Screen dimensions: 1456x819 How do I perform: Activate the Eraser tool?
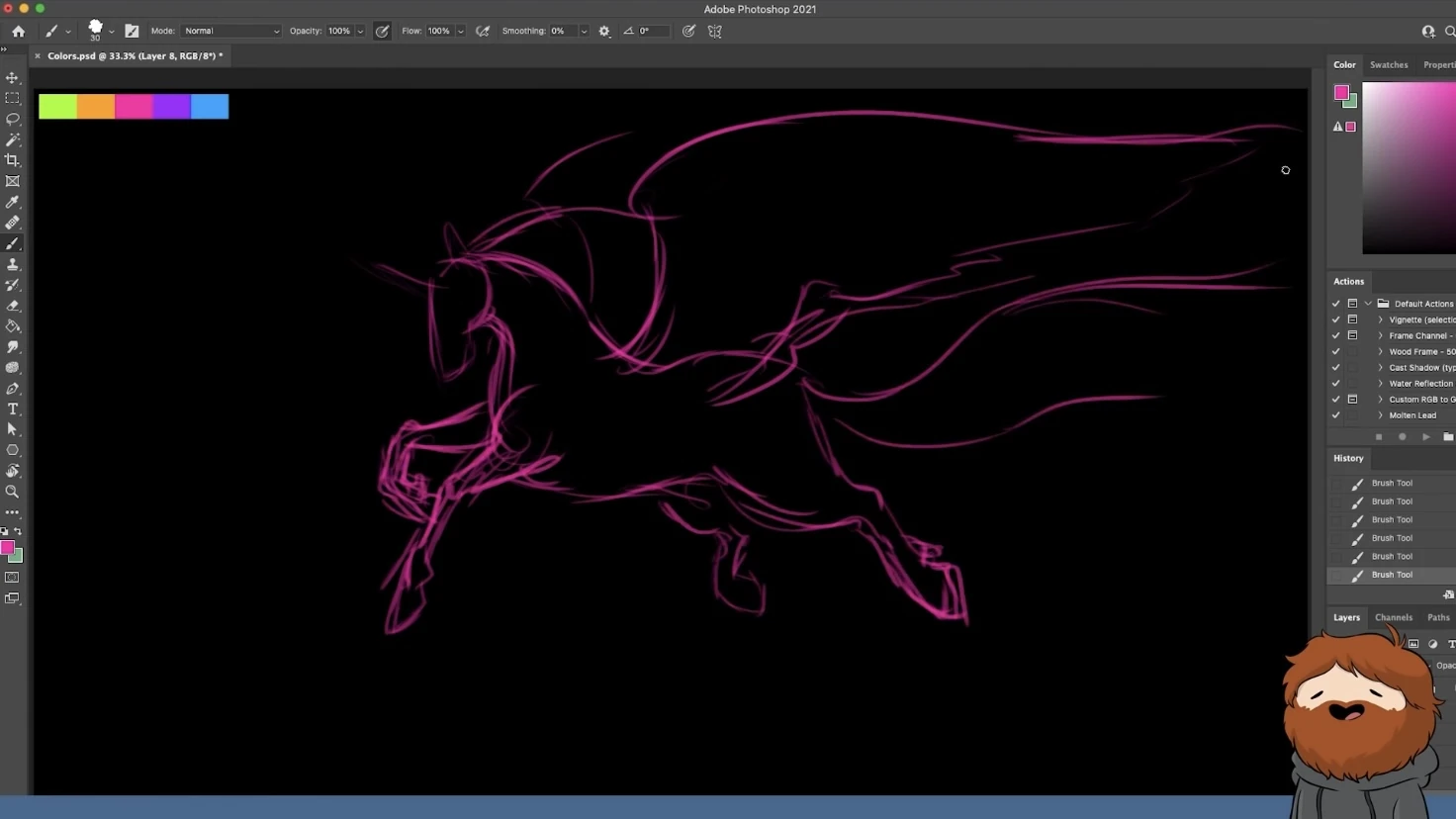(x=13, y=306)
